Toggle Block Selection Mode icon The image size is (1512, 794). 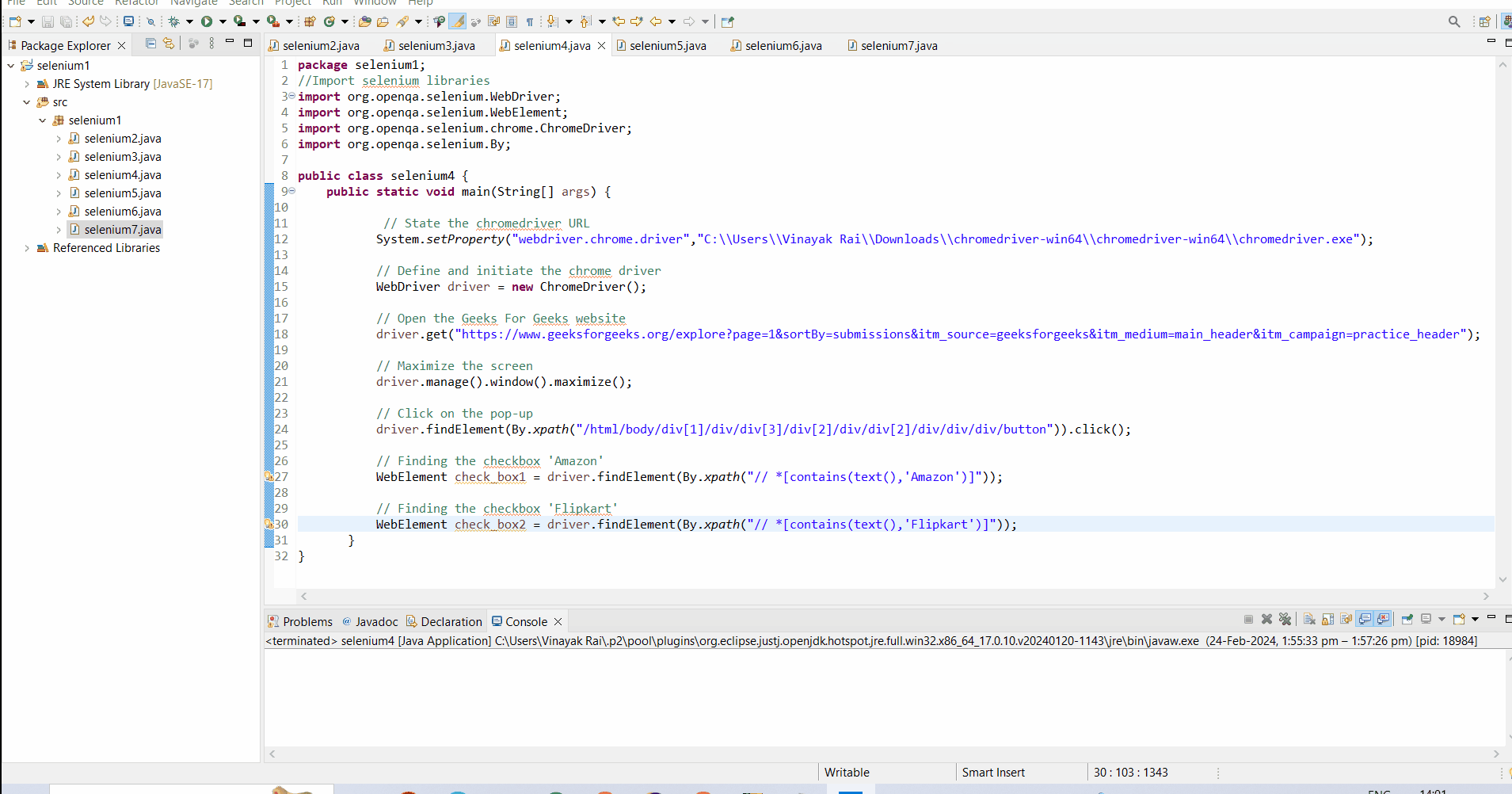[x=512, y=21]
